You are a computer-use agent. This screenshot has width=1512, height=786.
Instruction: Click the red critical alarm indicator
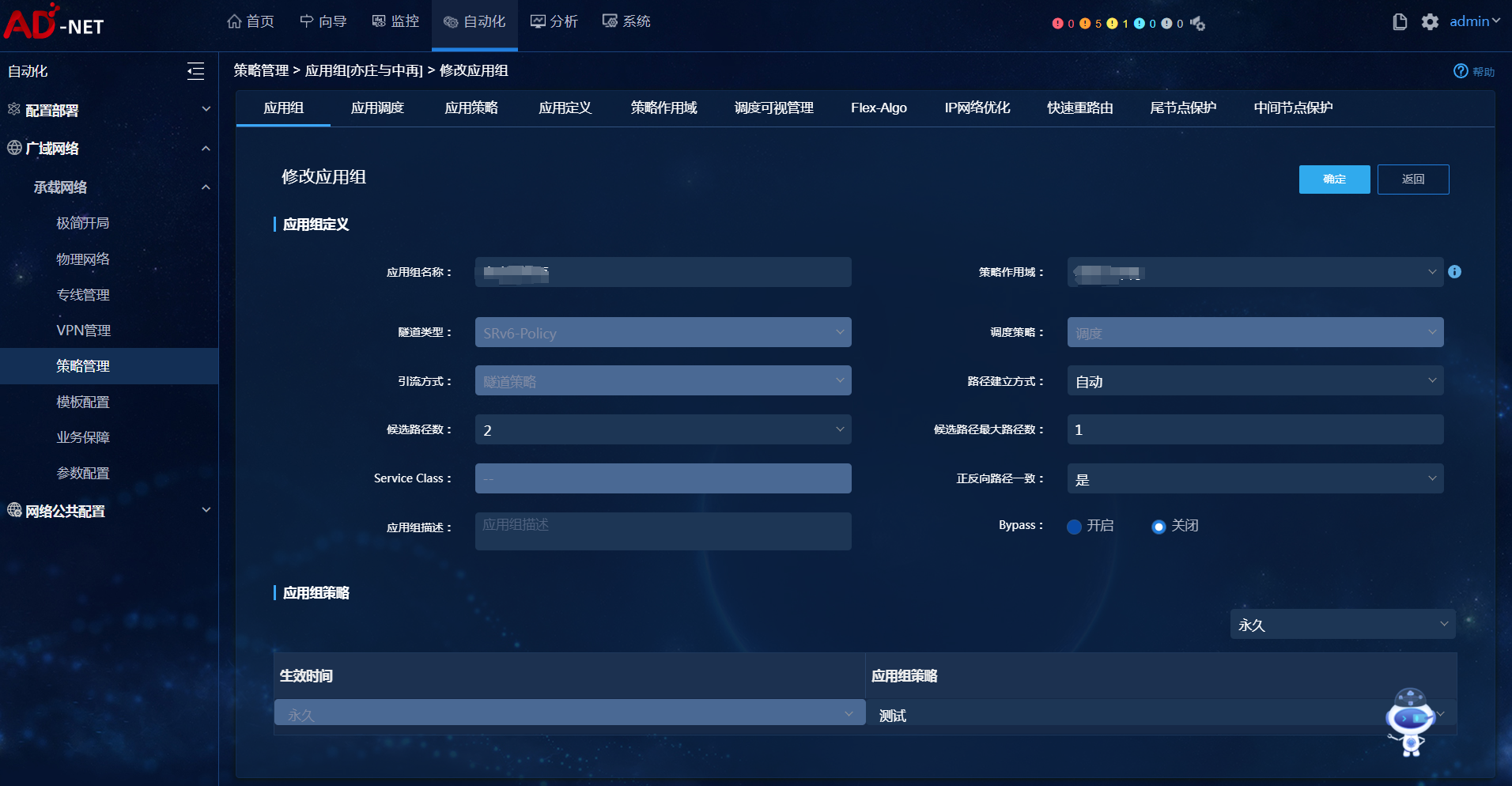pyautogui.click(x=1057, y=24)
